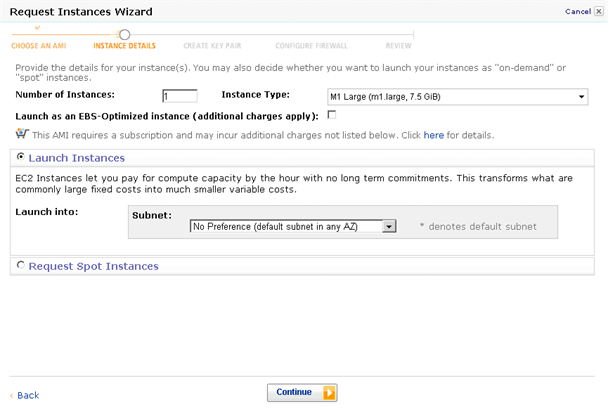Select the Launch Instances radio button
609x412 pixels.
(x=21, y=156)
